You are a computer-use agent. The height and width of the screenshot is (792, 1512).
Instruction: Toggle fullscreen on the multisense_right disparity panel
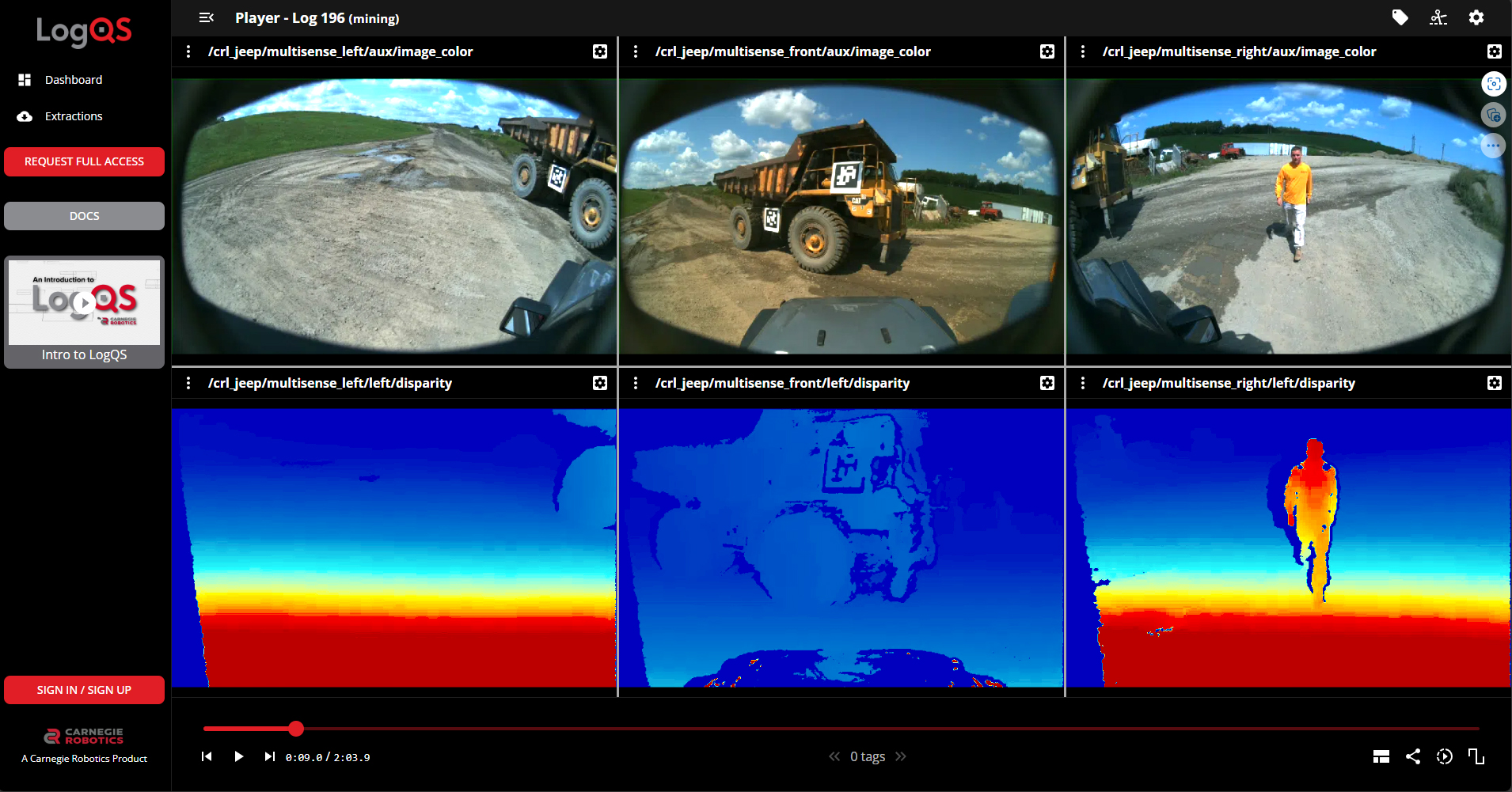point(1495,383)
